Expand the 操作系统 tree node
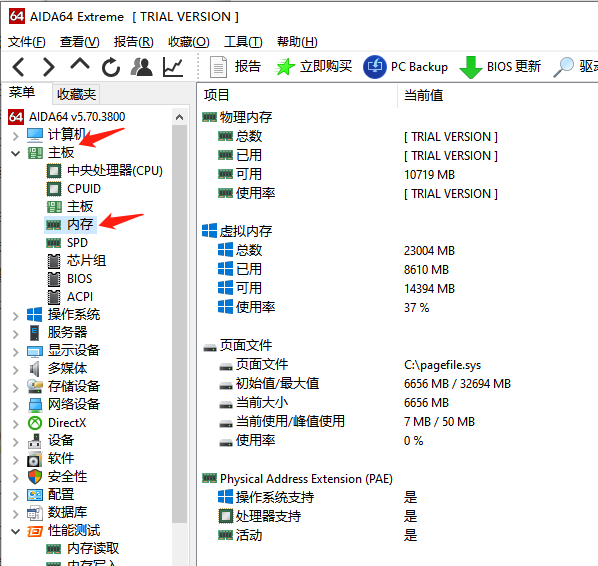This screenshot has height=566, width=598. pos(16,316)
